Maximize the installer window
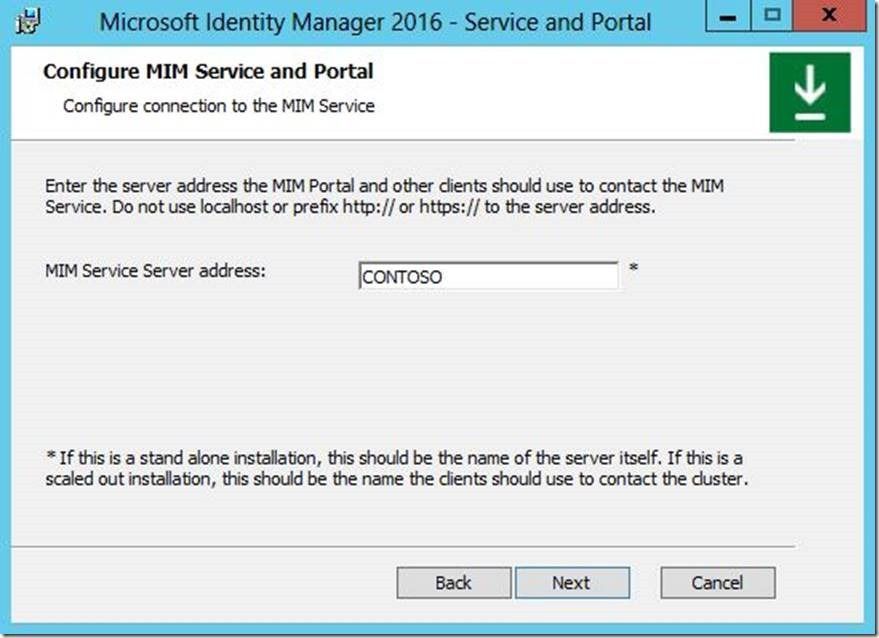Screen dimensions: 879x638 click(772, 16)
